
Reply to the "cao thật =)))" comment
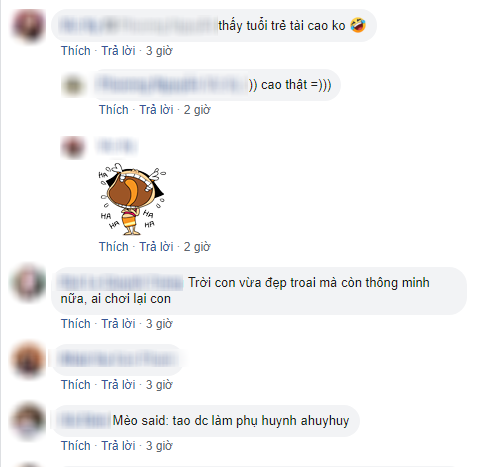pyautogui.click(x=156, y=110)
